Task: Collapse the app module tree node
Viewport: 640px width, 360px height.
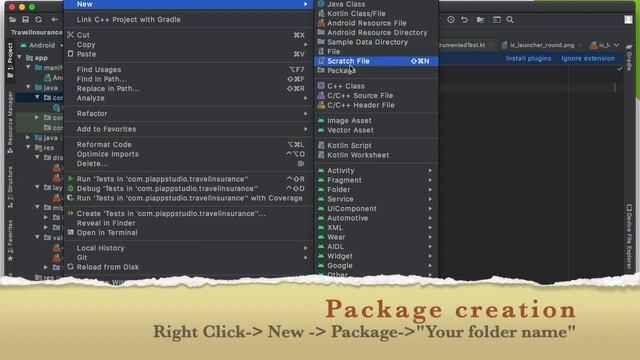Action: [20, 58]
